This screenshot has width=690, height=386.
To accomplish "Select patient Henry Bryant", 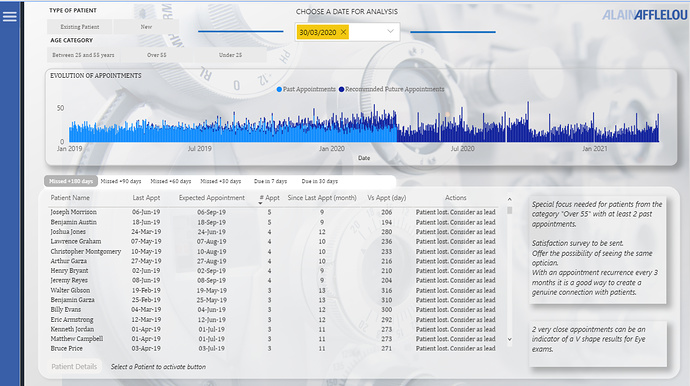I will pyautogui.click(x=69, y=271).
